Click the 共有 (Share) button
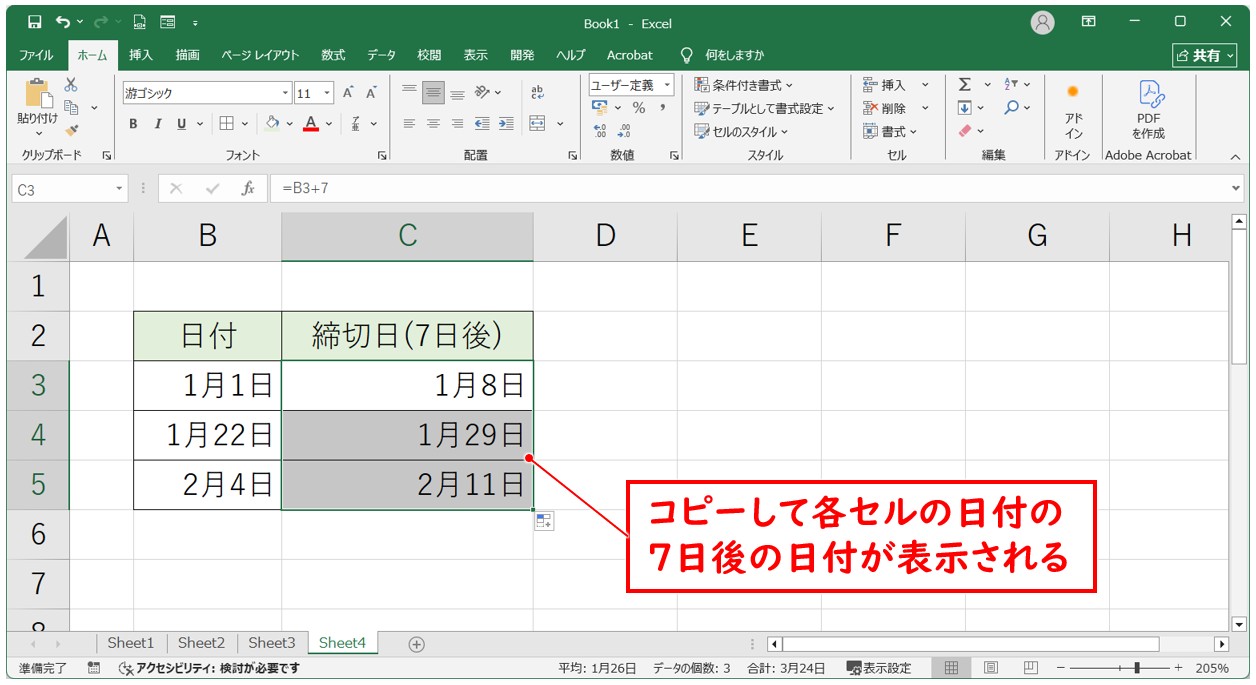This screenshot has width=1256, height=685. 1204,55
